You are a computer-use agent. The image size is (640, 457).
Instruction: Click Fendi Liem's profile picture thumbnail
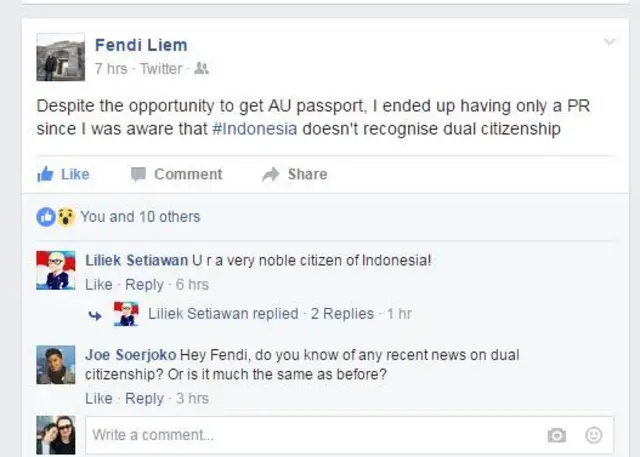(61, 57)
